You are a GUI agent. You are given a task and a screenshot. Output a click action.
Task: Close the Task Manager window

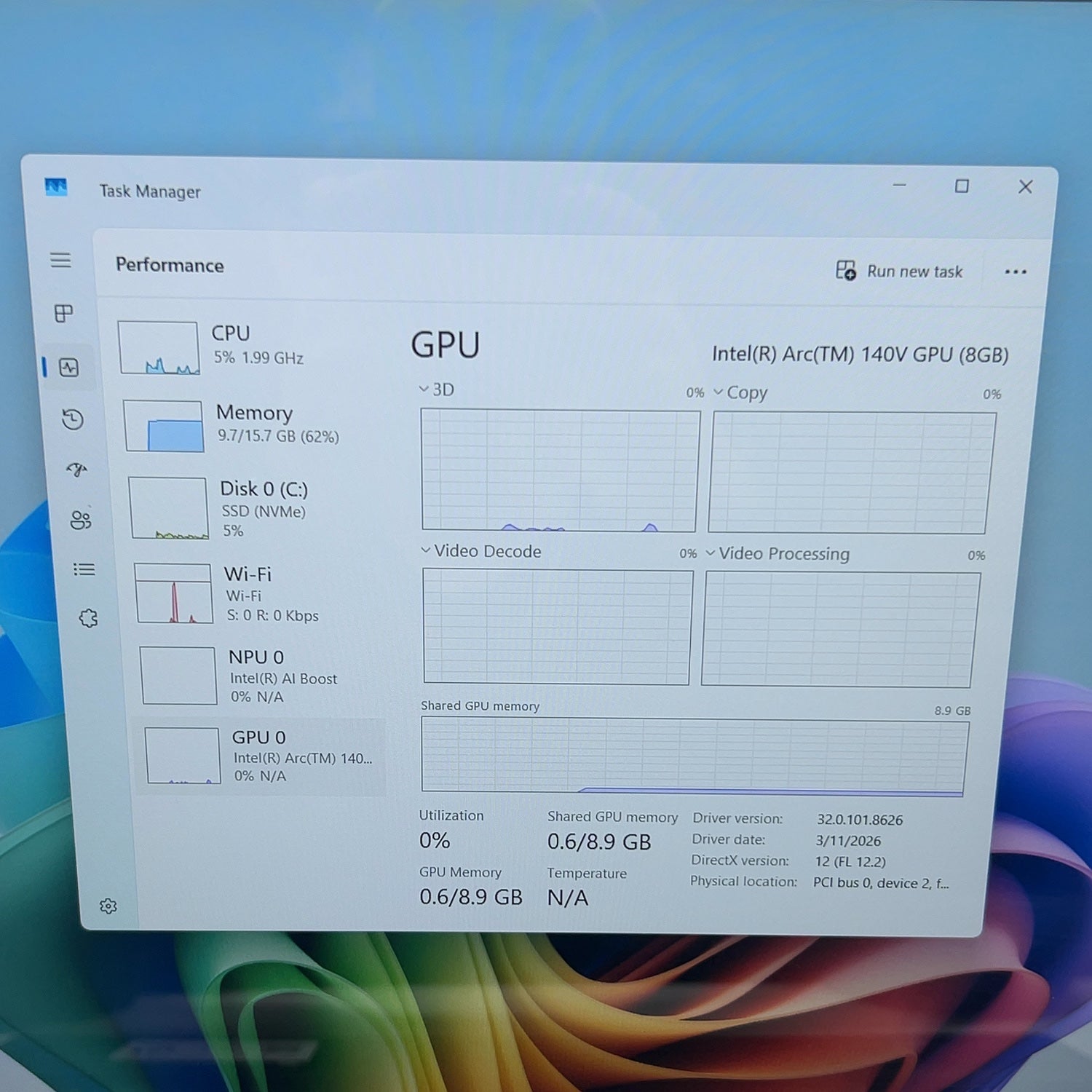(1025, 187)
